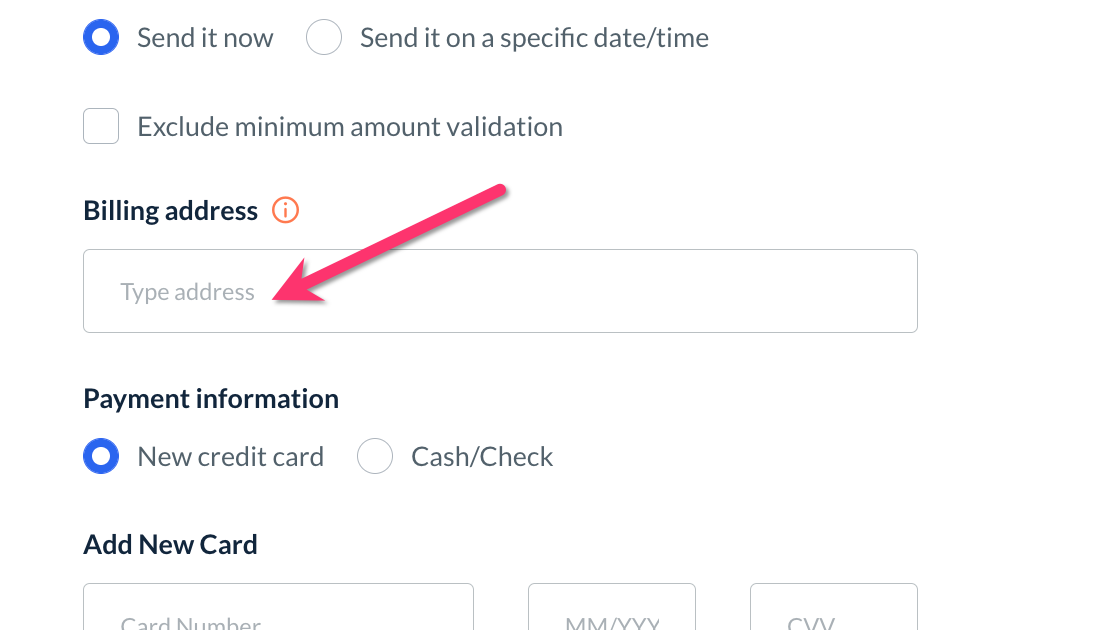Click the 'Type address' placeholder text
The image size is (1106, 630).
point(188,292)
